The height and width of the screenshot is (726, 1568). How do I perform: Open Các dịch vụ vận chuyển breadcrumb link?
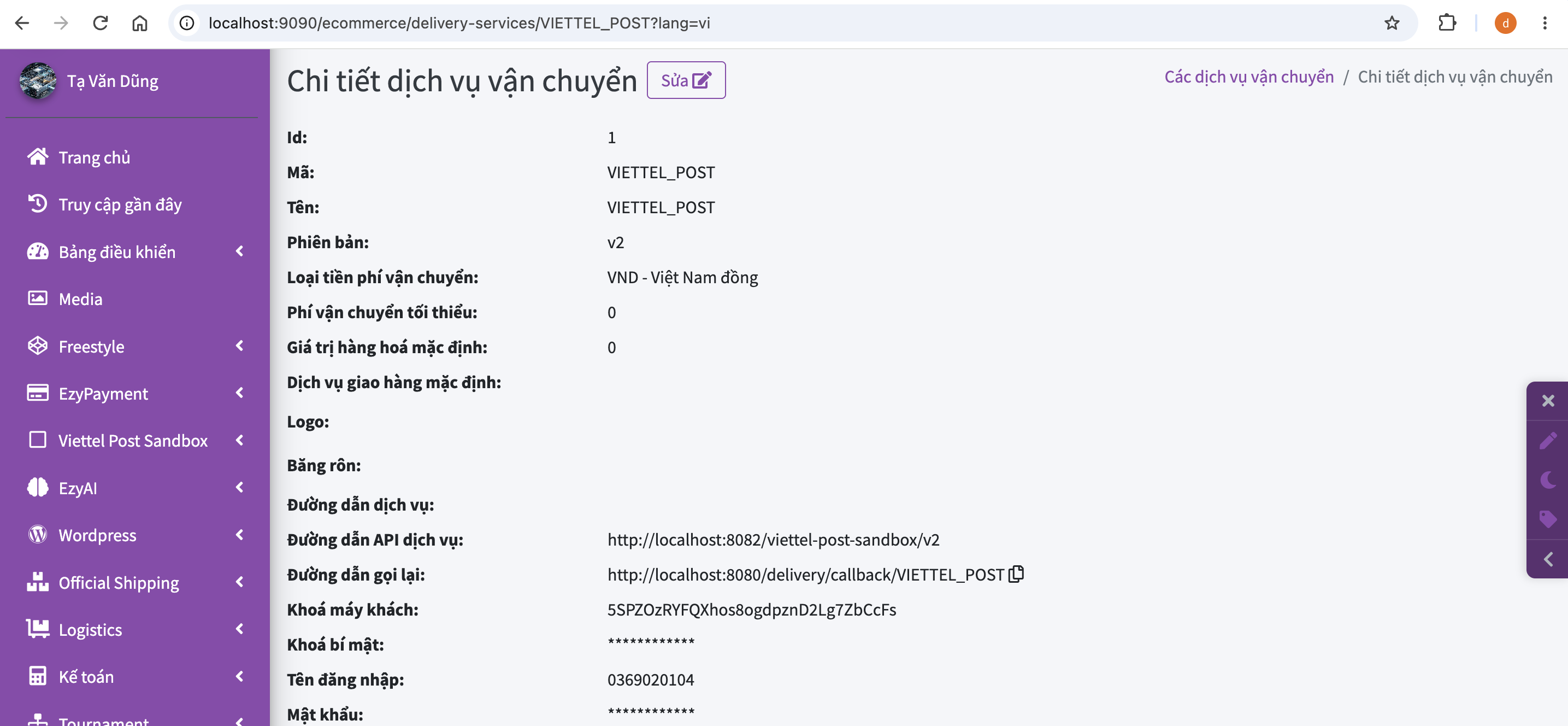[x=1249, y=77]
